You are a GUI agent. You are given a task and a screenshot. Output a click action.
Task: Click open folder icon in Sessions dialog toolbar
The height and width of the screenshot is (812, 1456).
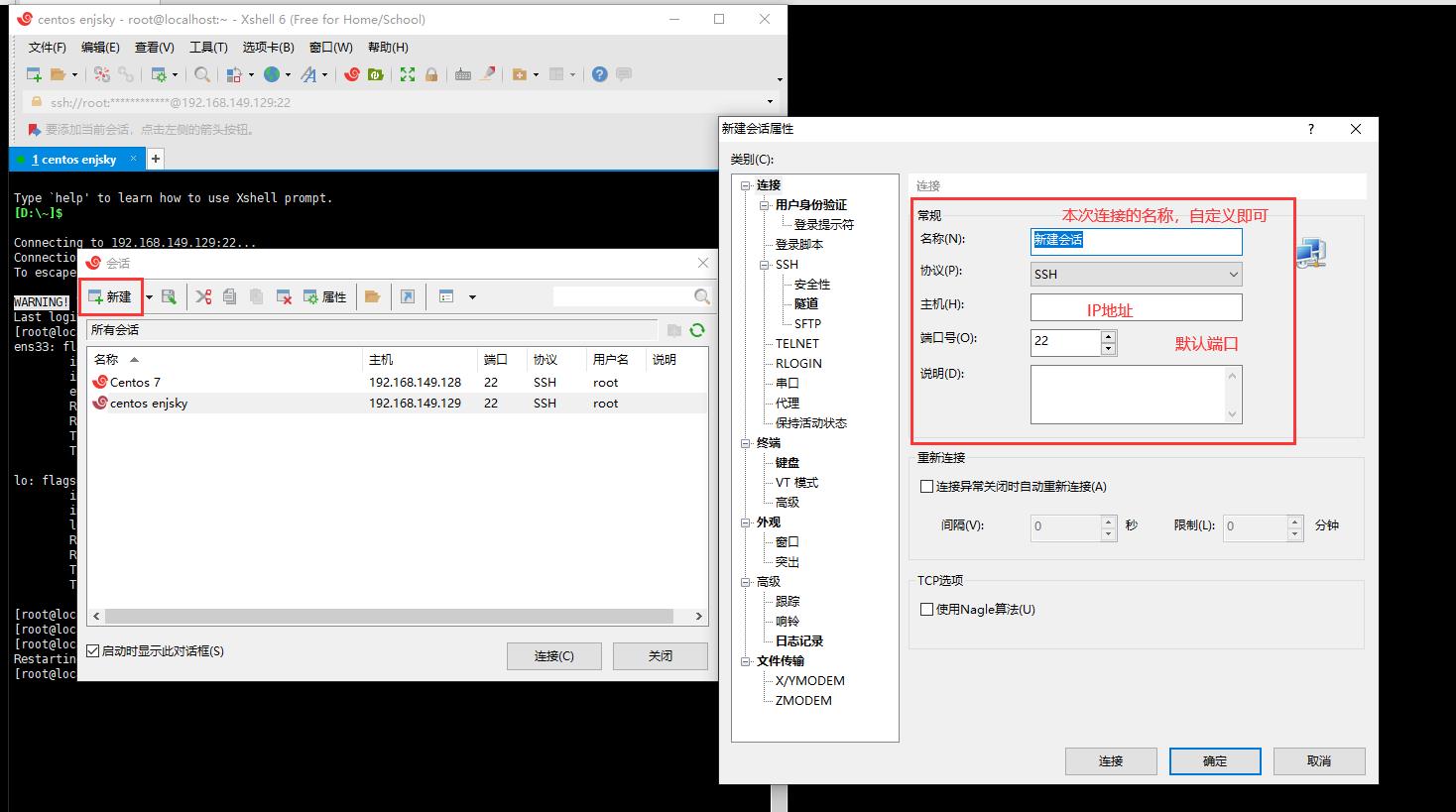(373, 296)
